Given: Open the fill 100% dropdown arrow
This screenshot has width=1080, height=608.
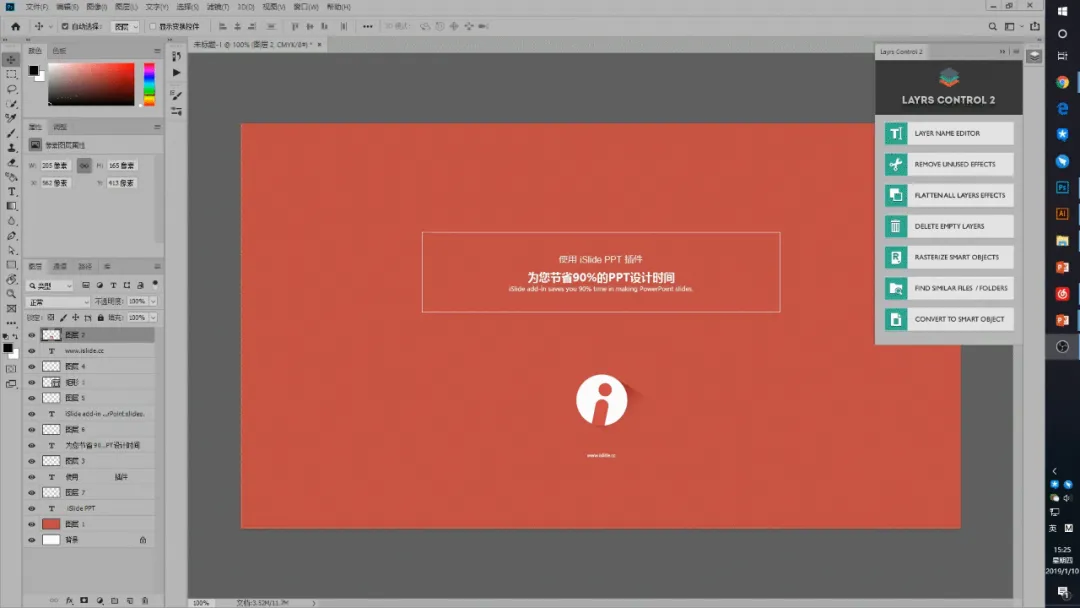Looking at the screenshot, I should [x=153, y=317].
